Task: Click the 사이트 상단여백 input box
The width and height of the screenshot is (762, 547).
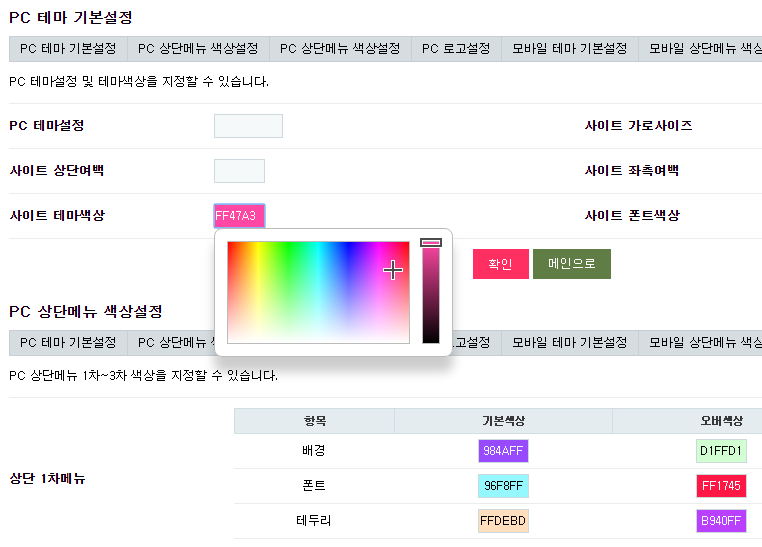Action: pyautogui.click(x=239, y=171)
